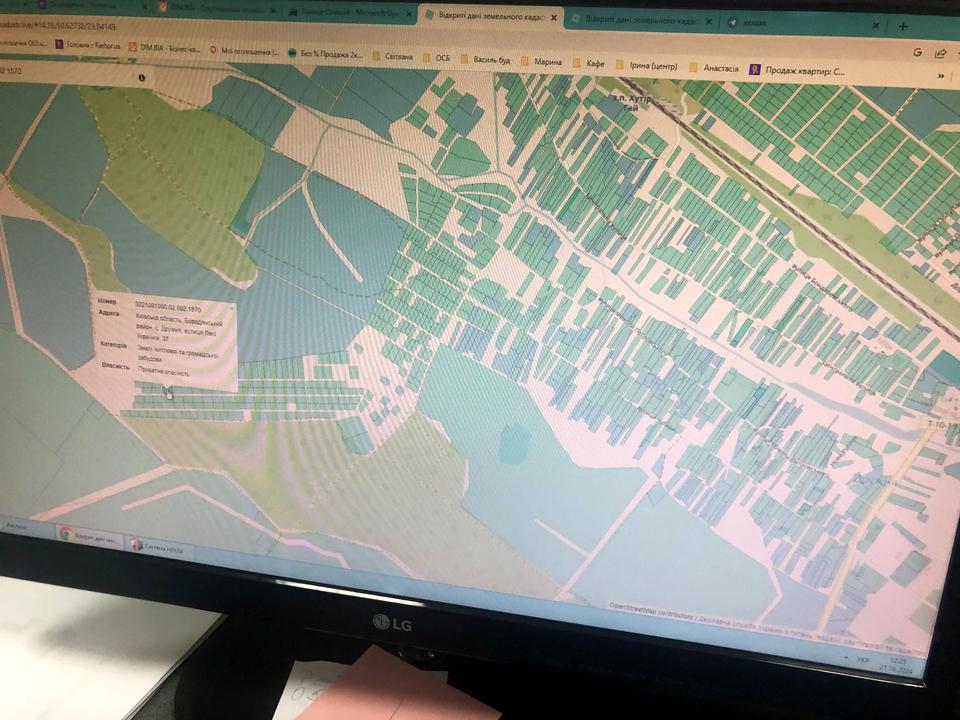Image resolution: width=960 pixels, height=720 pixels.
Task: Expand the Василь буд bookmark folder
Action: coord(489,60)
